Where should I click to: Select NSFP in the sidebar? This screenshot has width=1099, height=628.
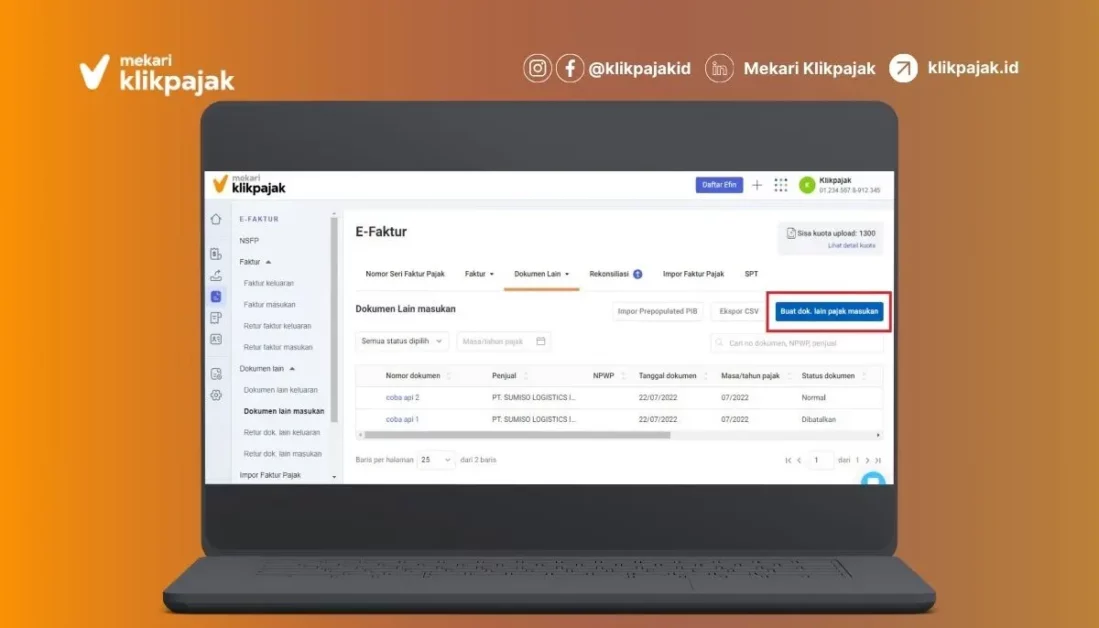pos(249,240)
